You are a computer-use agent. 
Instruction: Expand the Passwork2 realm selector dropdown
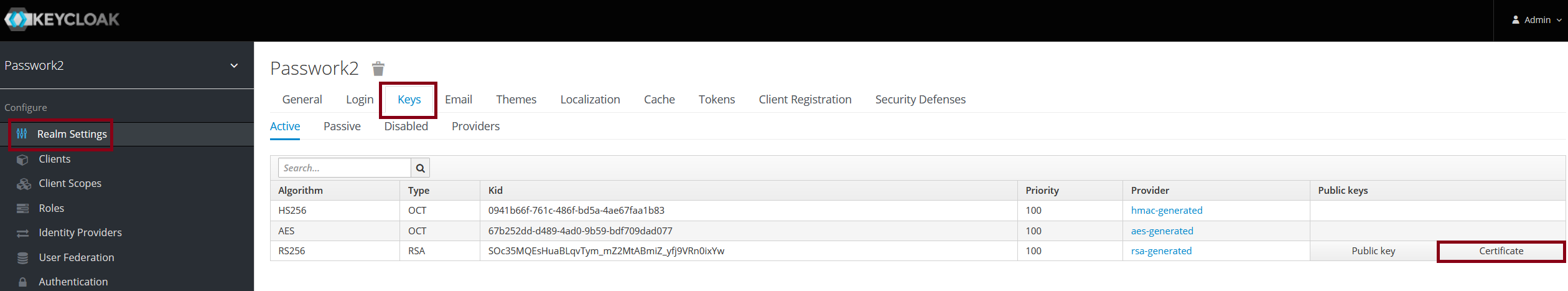tap(234, 65)
